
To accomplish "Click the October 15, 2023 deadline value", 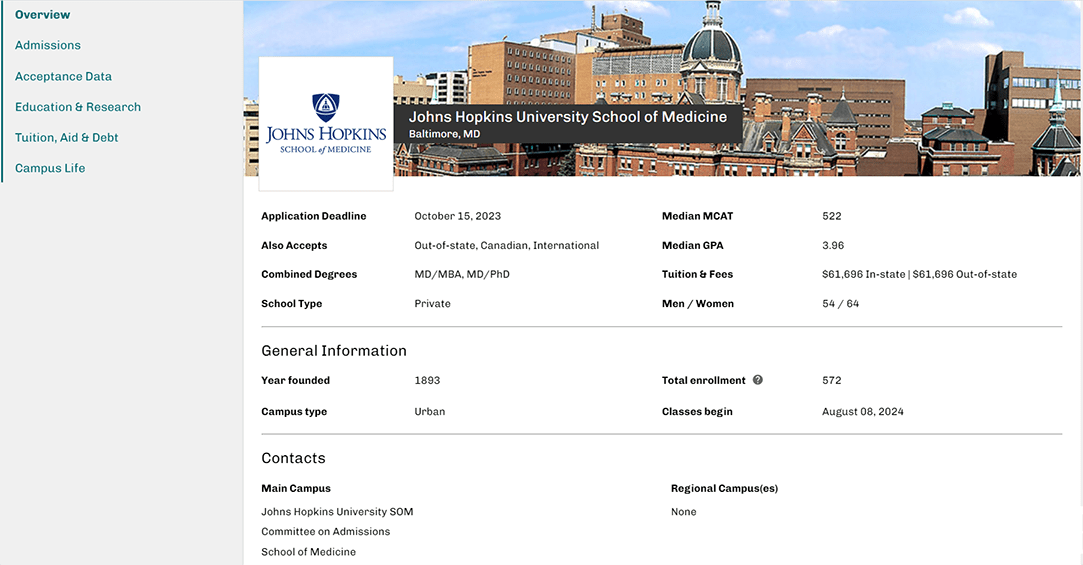I will click(457, 216).
